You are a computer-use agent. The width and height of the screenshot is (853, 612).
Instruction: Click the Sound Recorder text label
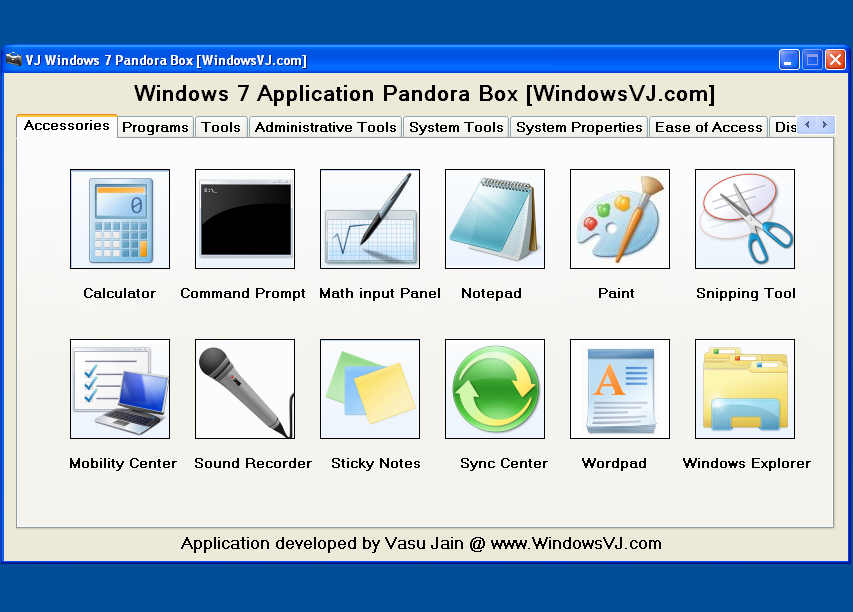[253, 463]
